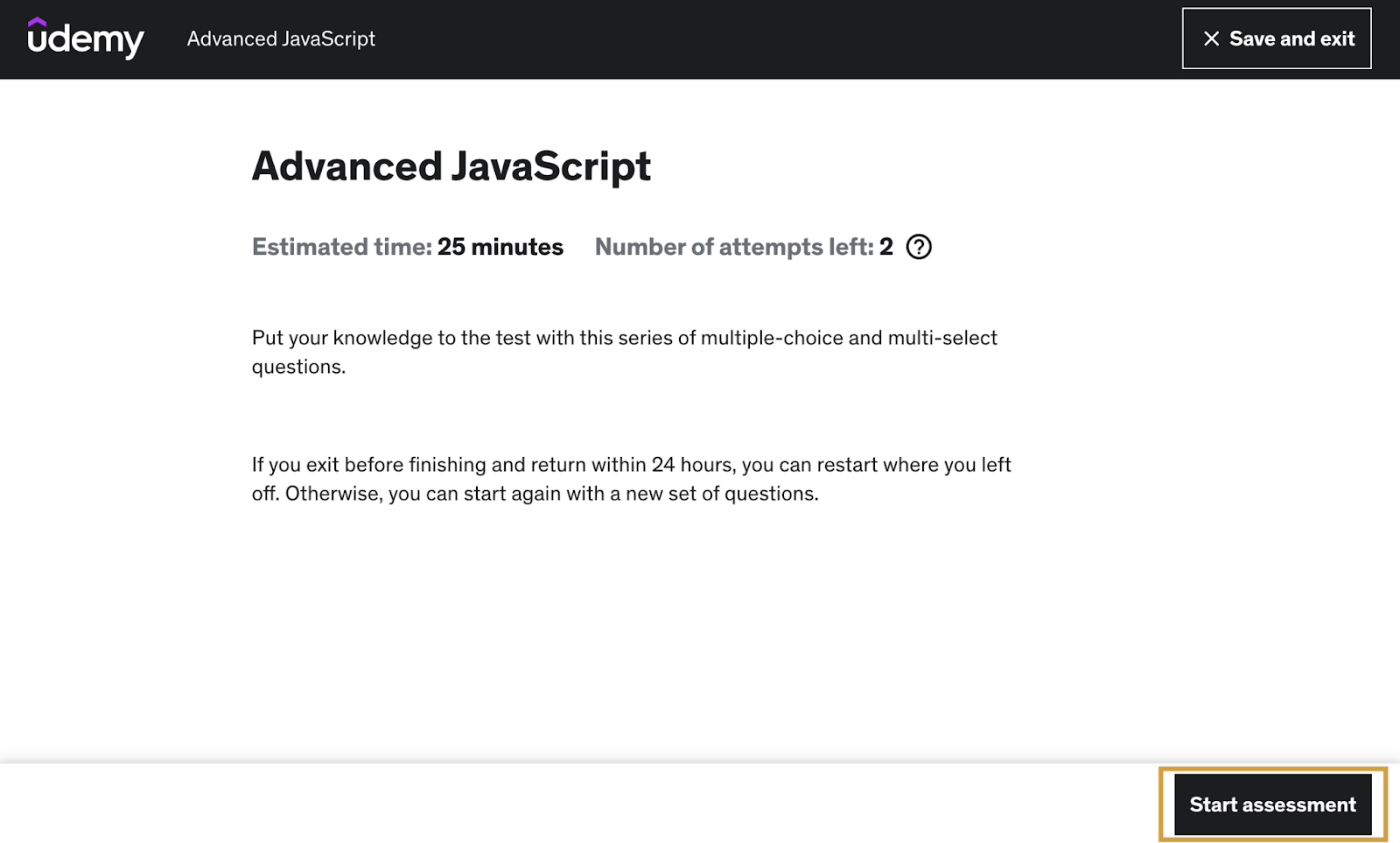This screenshot has width=1400, height=843.
Task: Click the Udemy logo
Action: coord(85,39)
